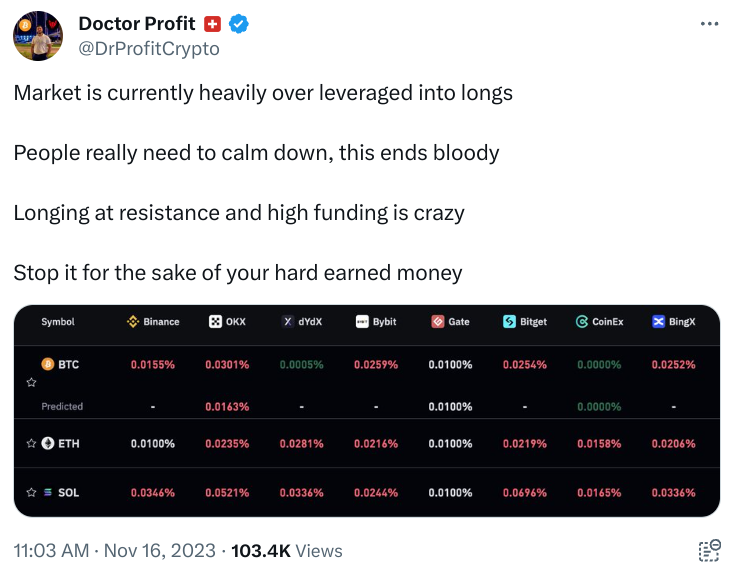Click the blue verified checkmark badge
737x575 pixels.
[x=239, y=24]
